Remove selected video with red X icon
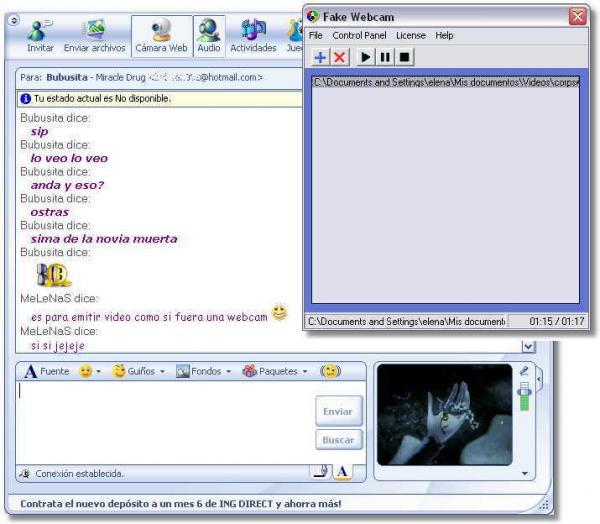The height and width of the screenshot is (524, 600). (339, 57)
